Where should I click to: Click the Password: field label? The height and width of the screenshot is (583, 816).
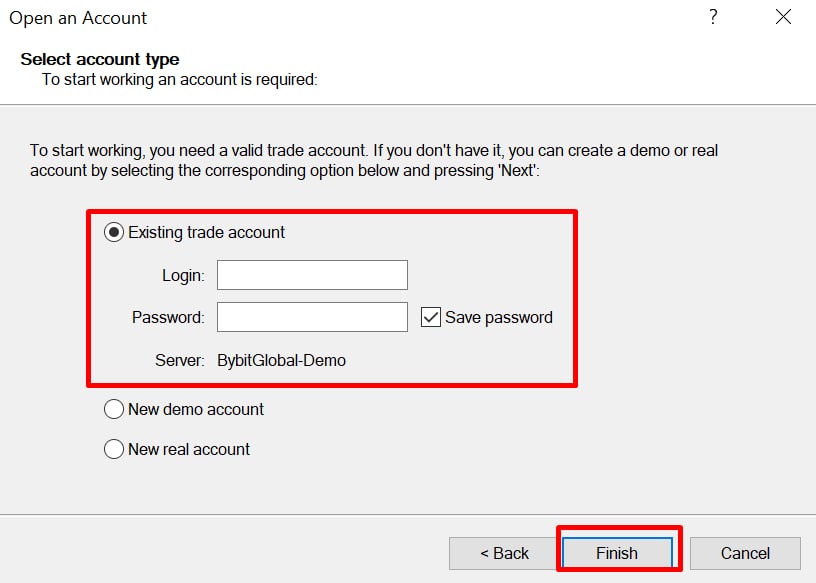(168, 318)
